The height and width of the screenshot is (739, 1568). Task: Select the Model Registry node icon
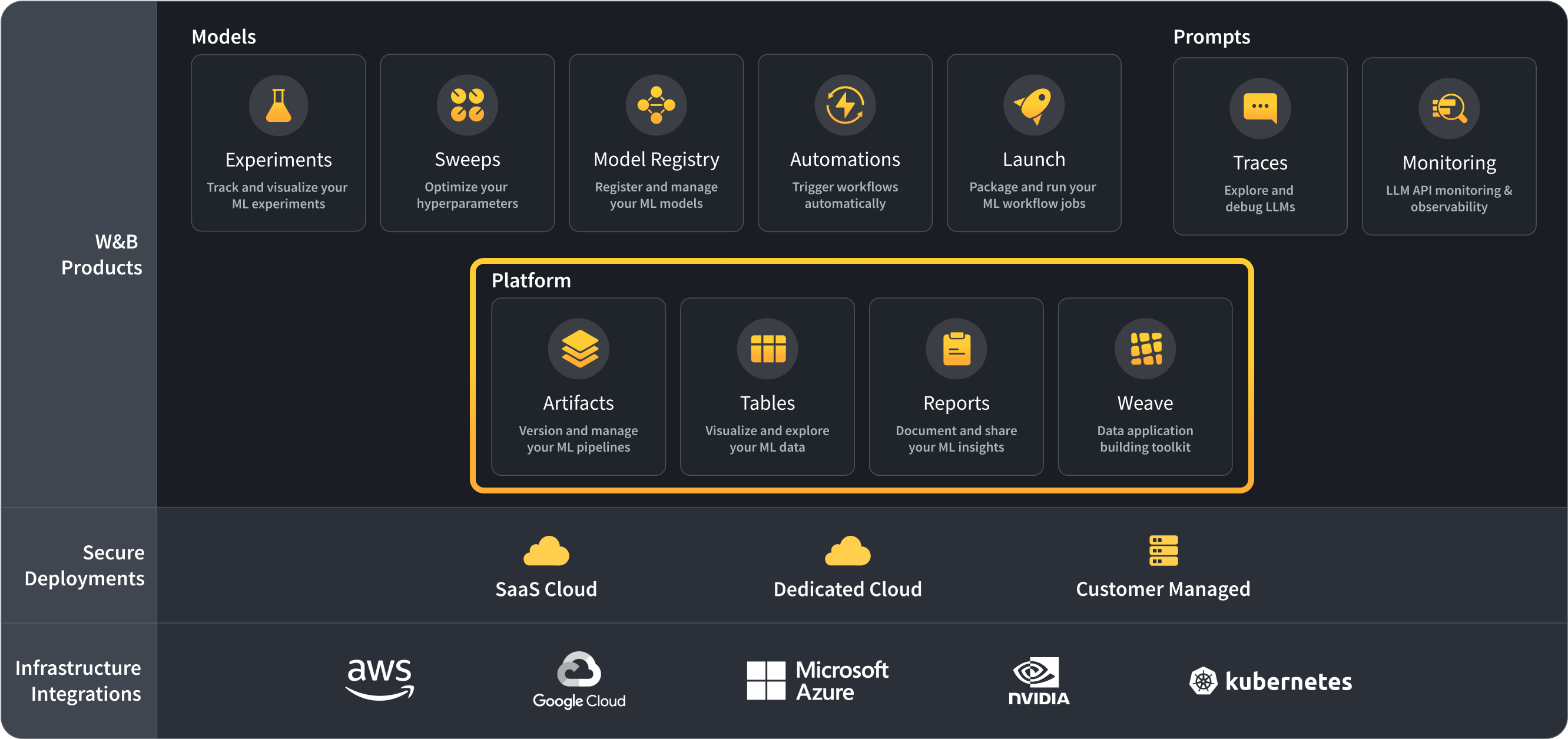655,105
